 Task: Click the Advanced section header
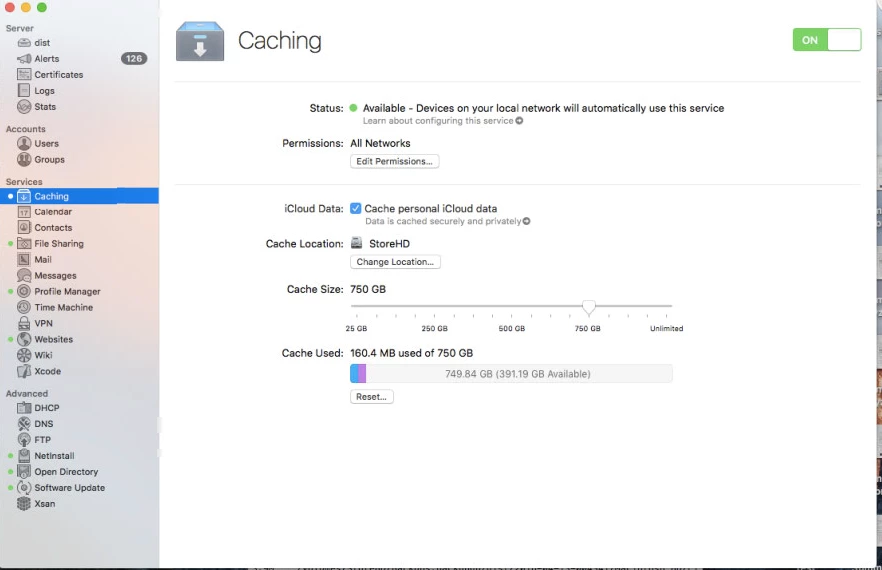(26, 393)
